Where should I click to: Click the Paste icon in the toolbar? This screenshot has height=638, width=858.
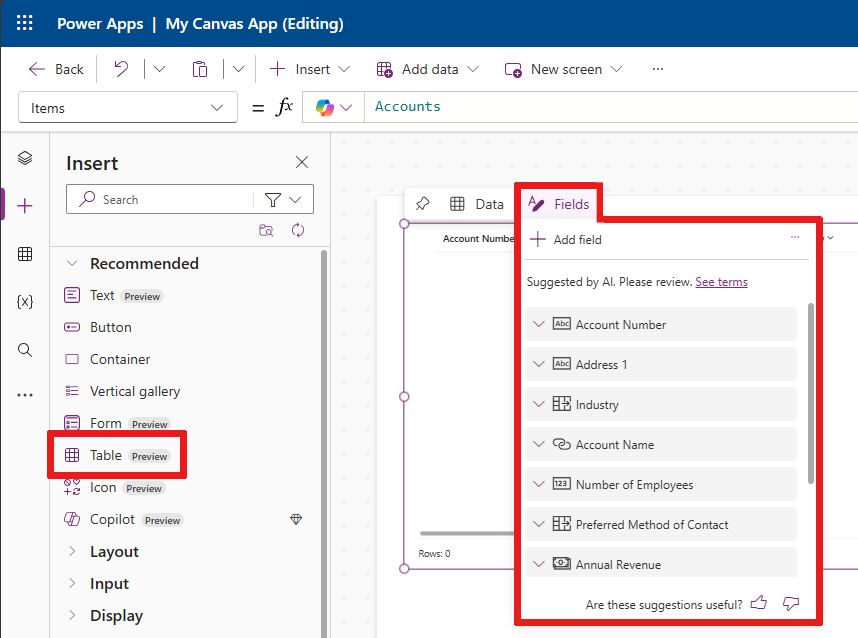(200, 68)
